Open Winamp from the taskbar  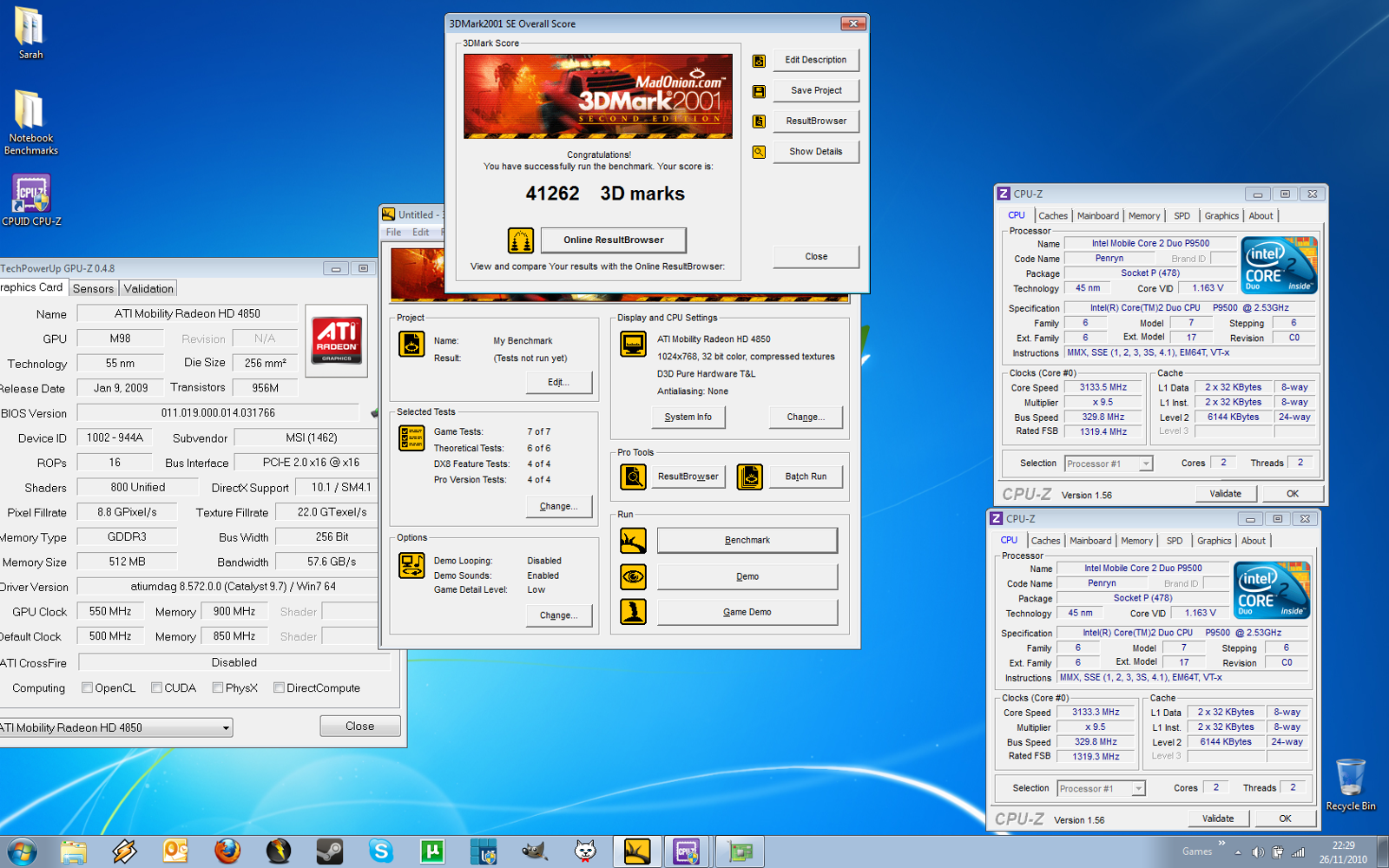tap(125, 852)
